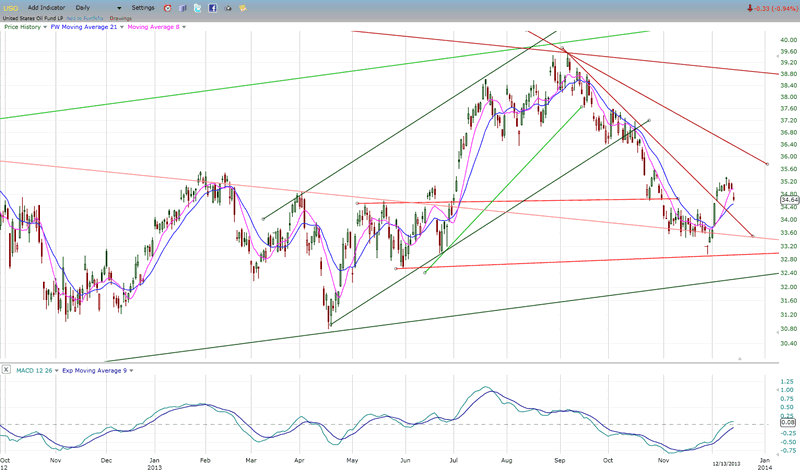
Task: Open the Add Indicator menu
Action: [x=46, y=8]
